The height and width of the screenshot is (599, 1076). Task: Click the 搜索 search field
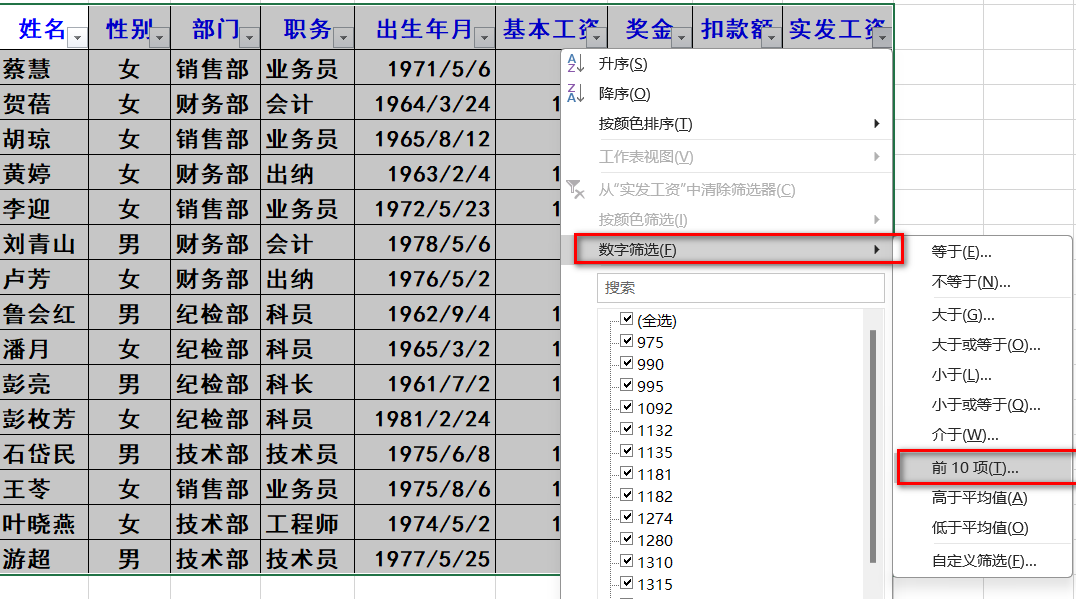741,288
